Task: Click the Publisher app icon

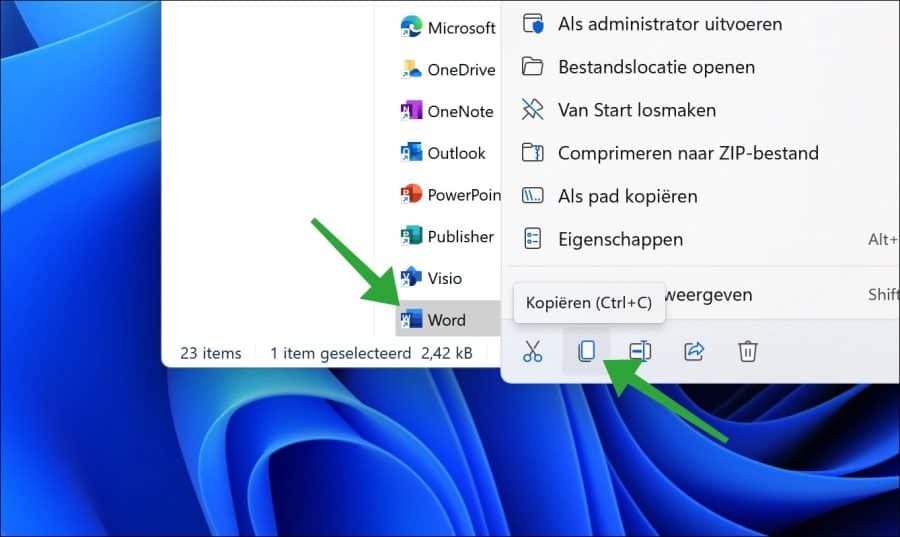Action: click(x=411, y=236)
